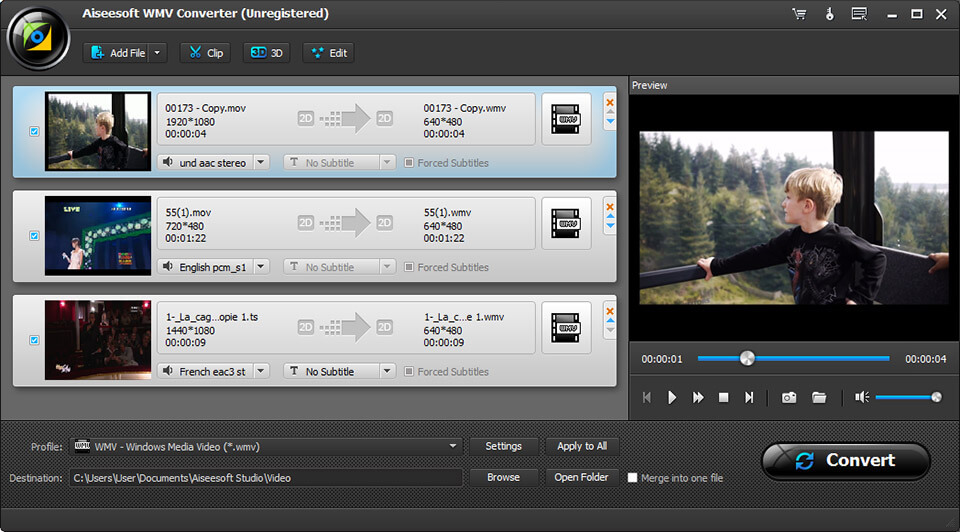Click the Apply to All button
The width and height of the screenshot is (960, 532).
click(582, 446)
